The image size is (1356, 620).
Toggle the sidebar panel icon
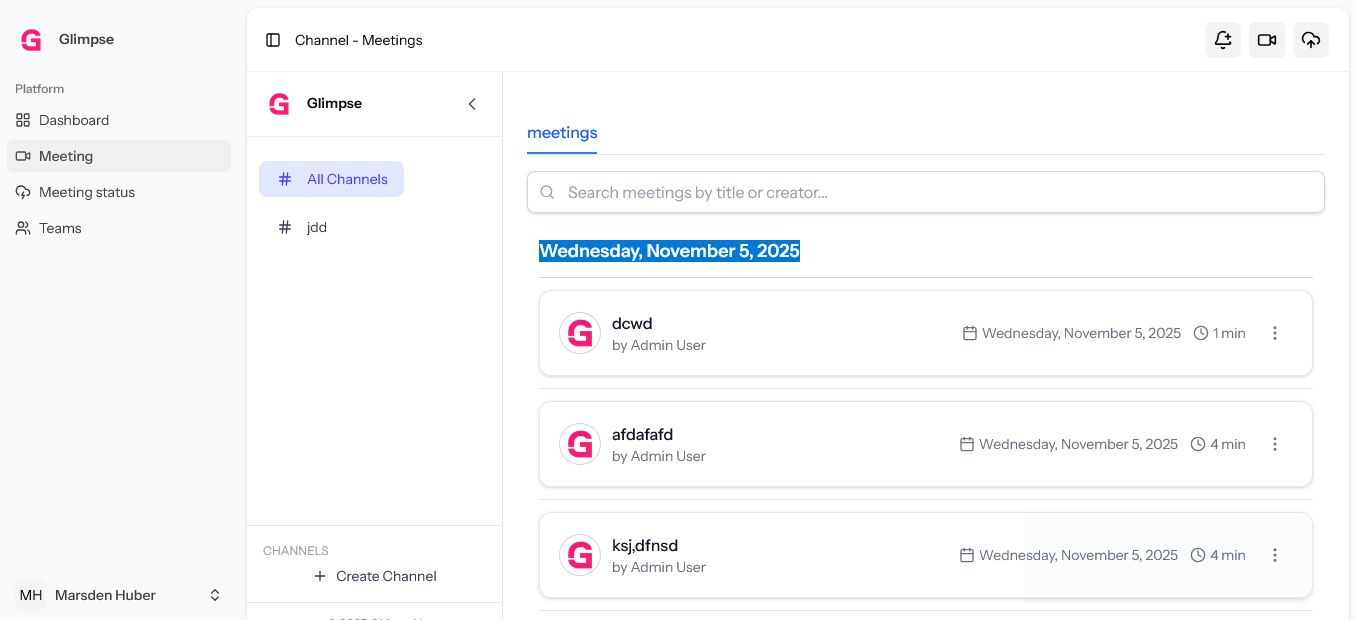pyautogui.click(x=273, y=40)
